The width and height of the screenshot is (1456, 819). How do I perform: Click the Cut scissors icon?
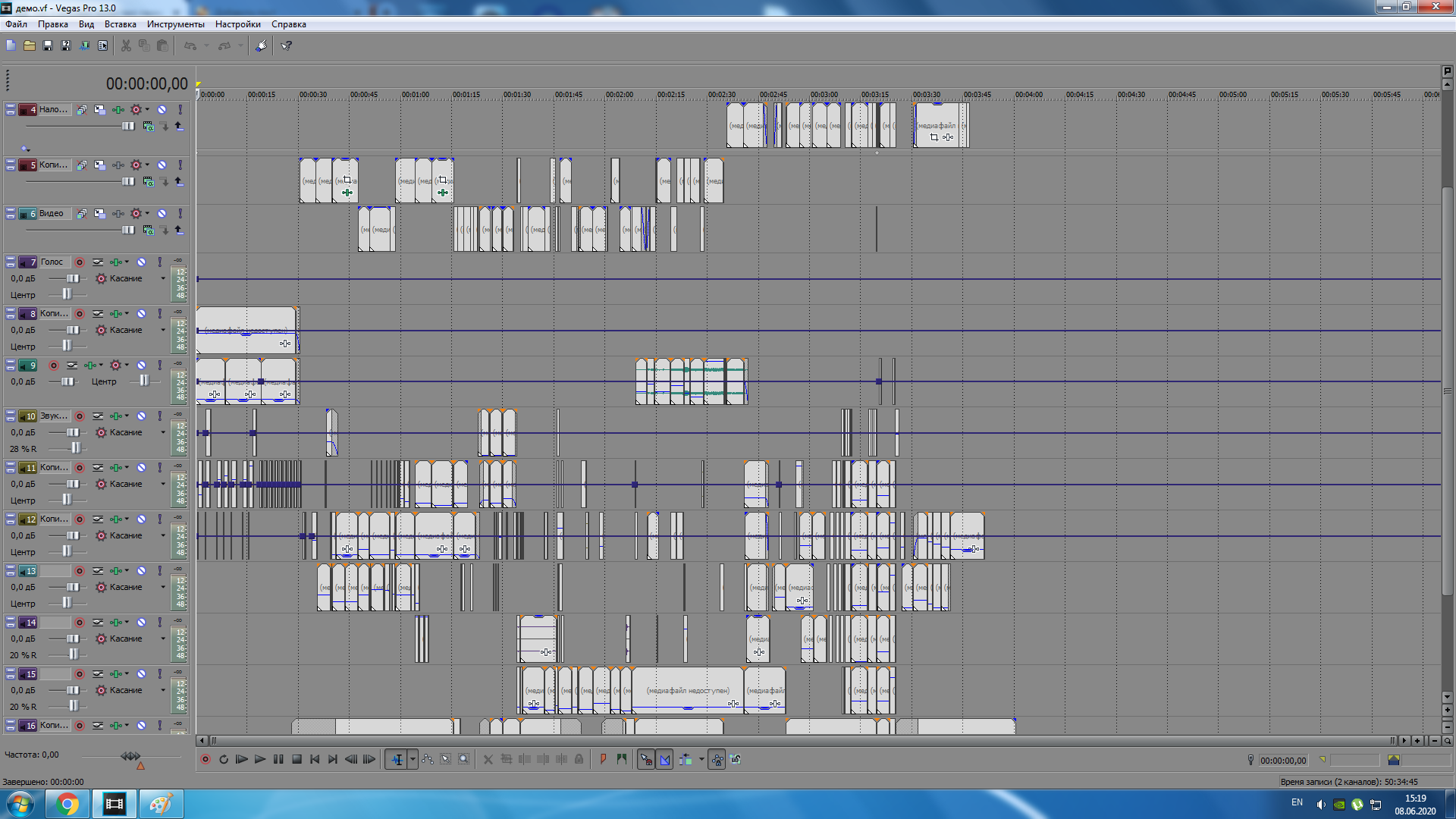(126, 45)
